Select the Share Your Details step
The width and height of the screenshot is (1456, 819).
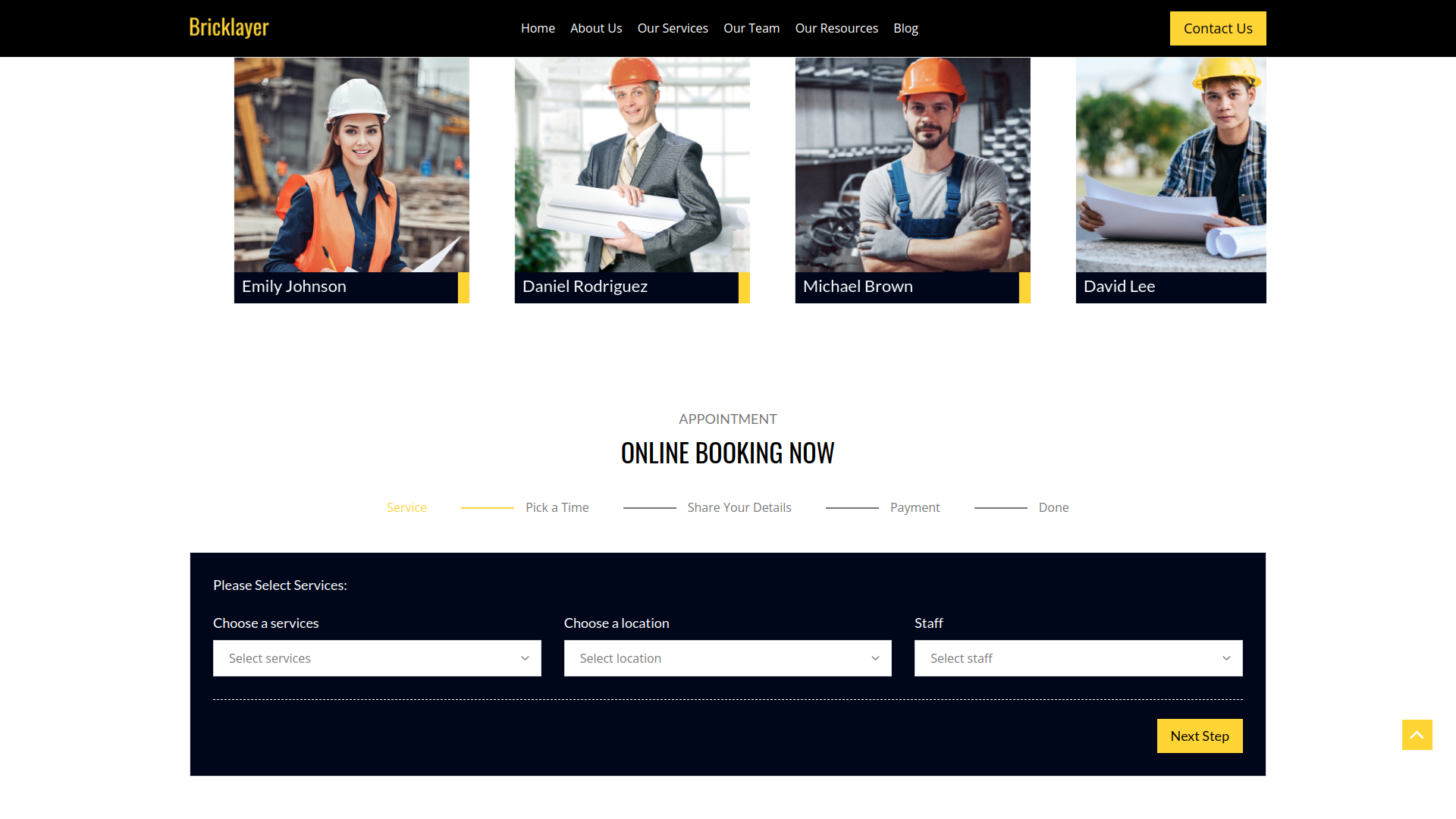point(739,507)
